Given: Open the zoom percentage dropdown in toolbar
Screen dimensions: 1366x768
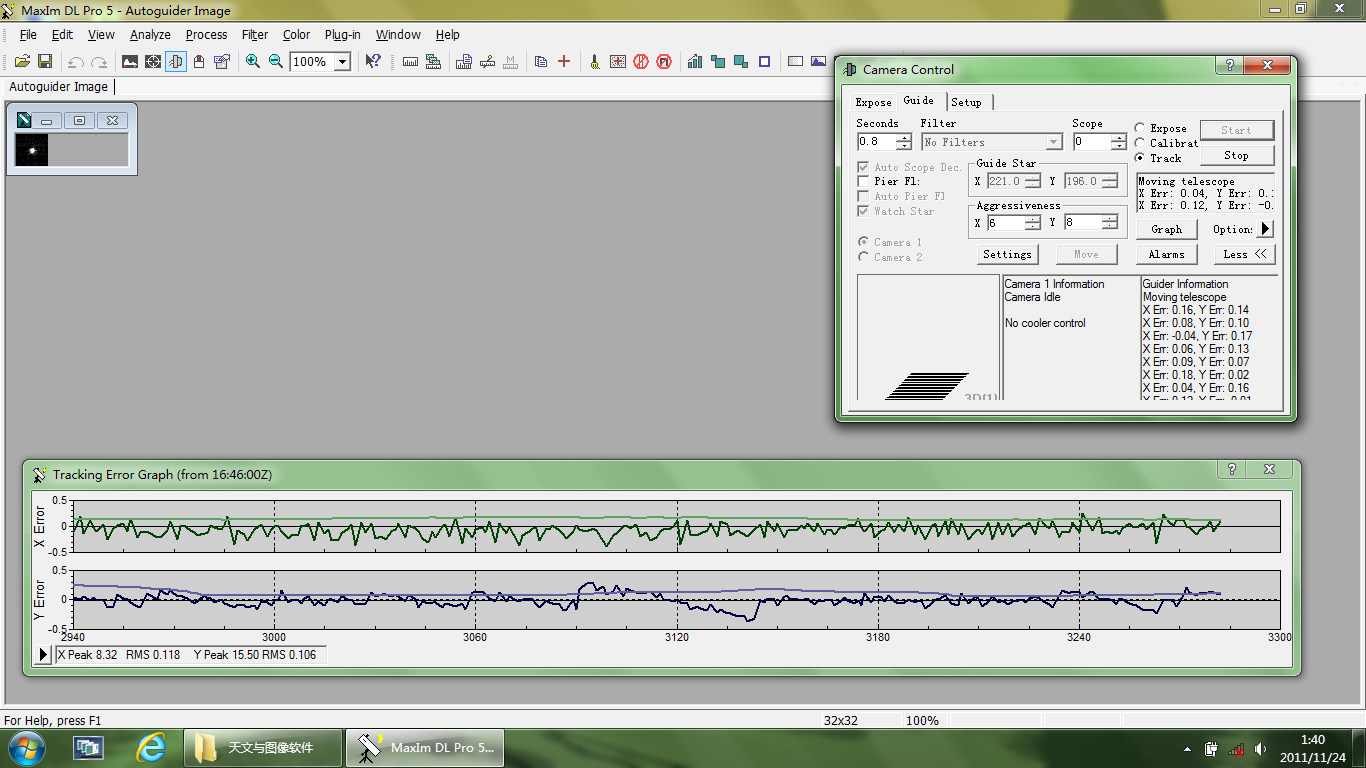Looking at the screenshot, I should click(x=342, y=62).
